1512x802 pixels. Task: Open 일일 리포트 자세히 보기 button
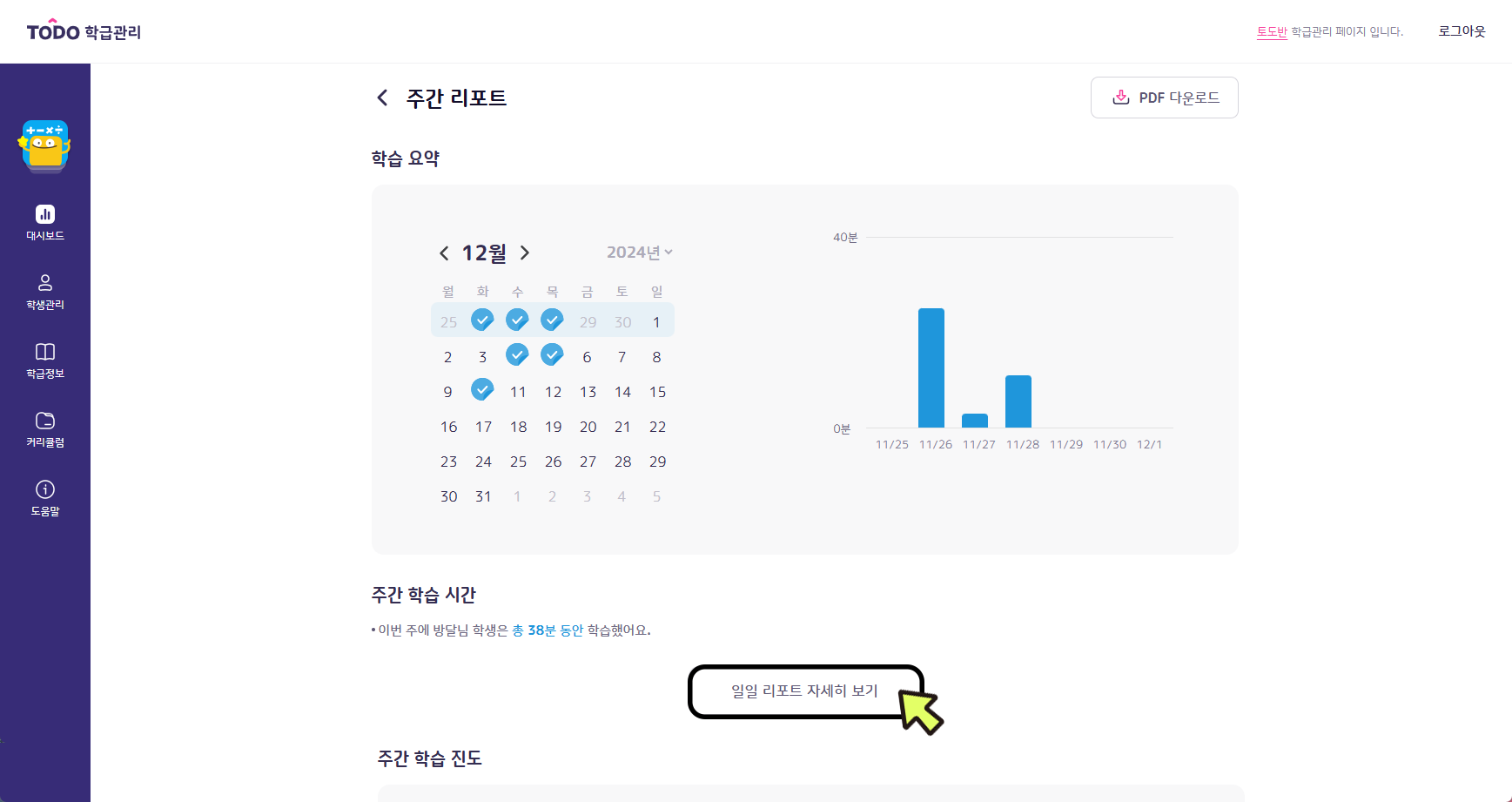[805, 691]
